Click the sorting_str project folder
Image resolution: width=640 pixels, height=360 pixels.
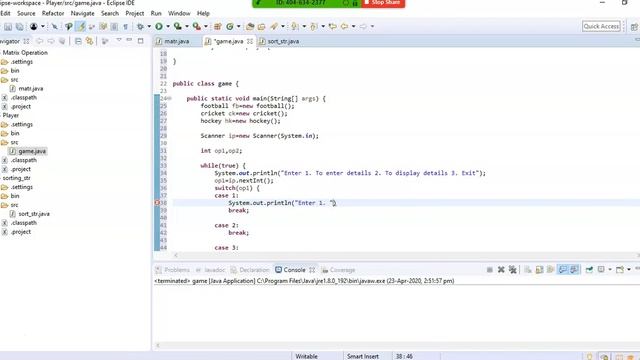coord(16,178)
